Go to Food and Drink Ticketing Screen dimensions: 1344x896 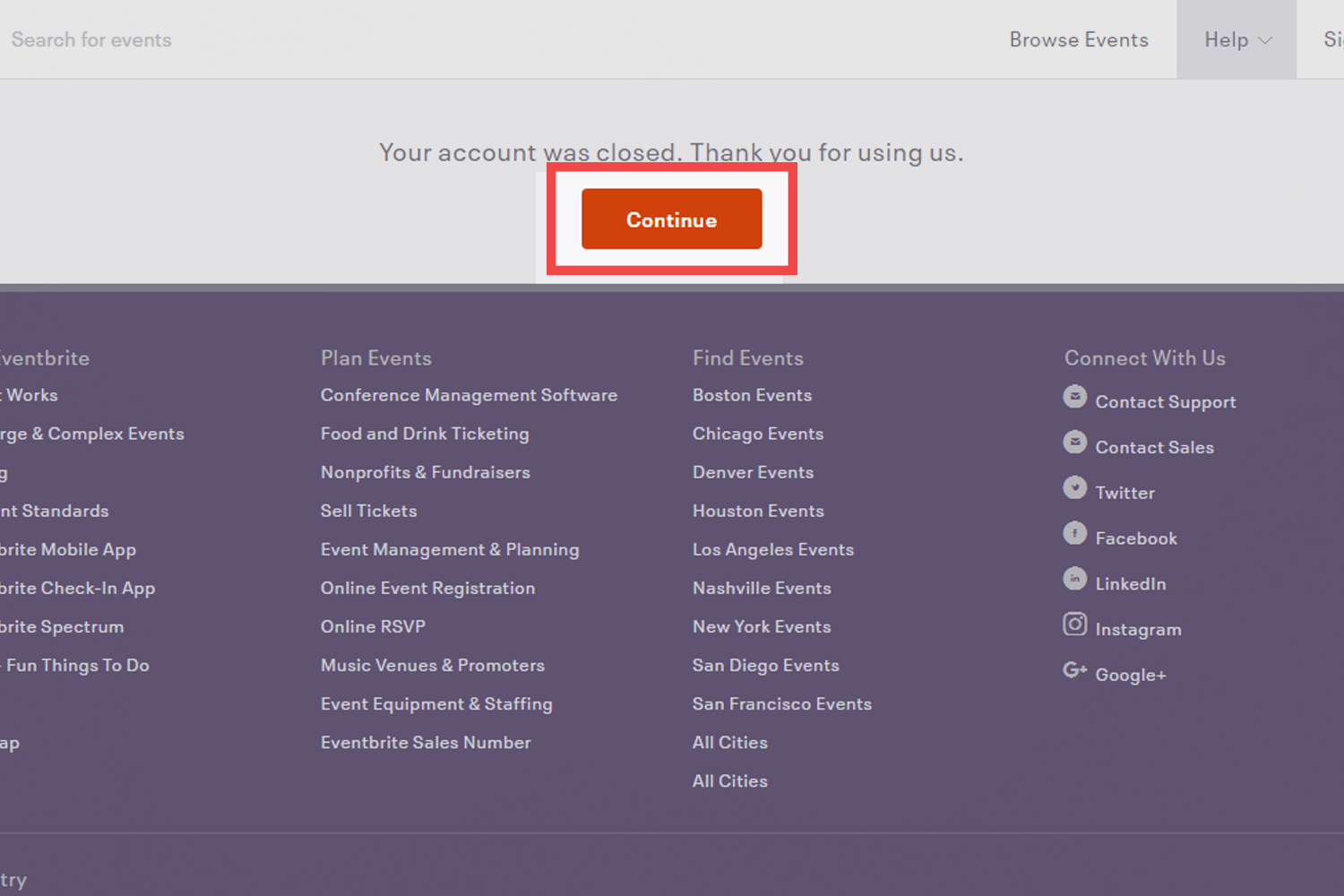[425, 434]
